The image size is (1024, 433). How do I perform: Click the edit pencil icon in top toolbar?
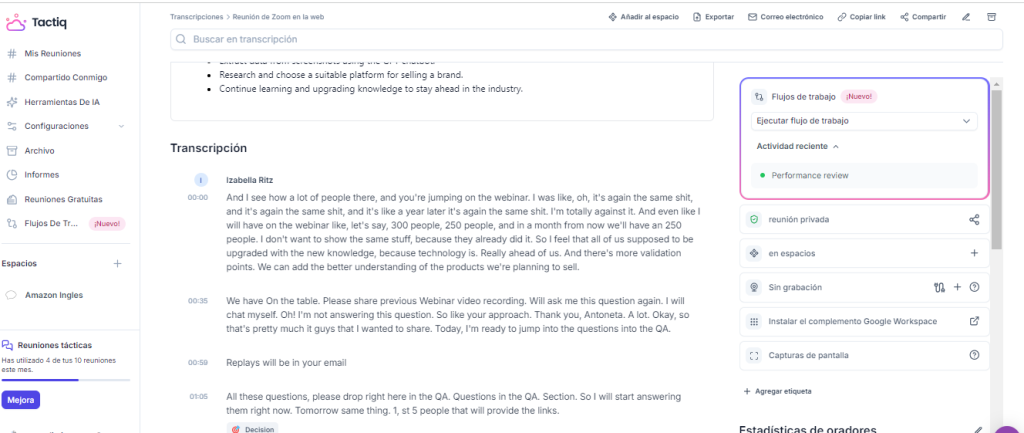966,17
